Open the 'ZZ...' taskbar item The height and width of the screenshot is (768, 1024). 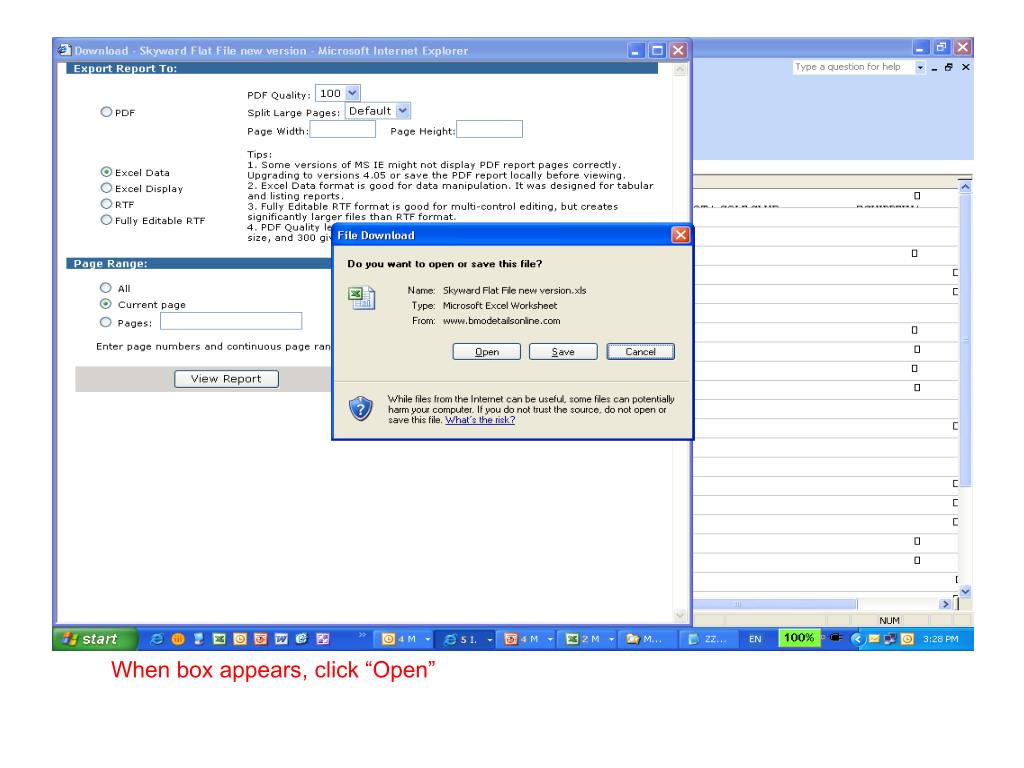click(x=708, y=639)
